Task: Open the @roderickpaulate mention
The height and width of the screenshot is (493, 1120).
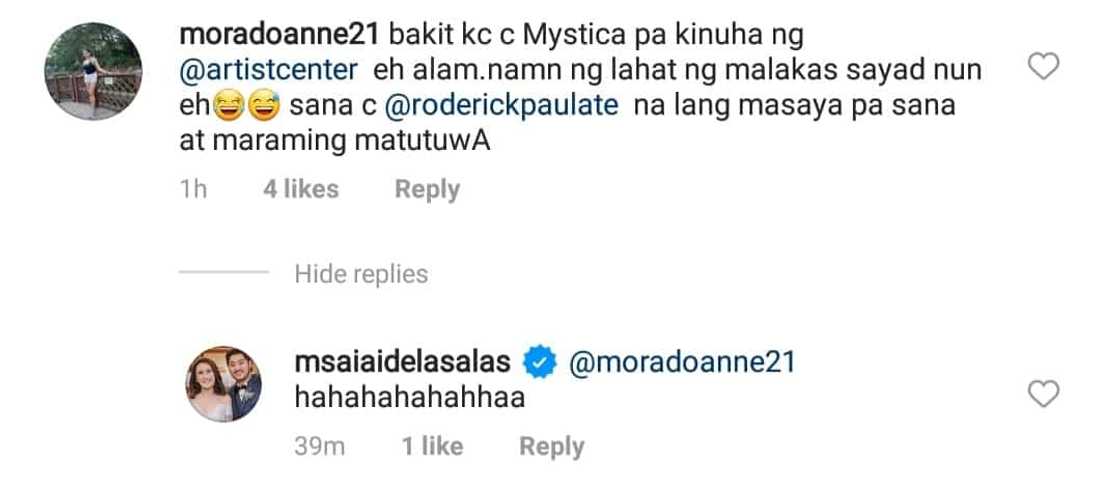Action: (501, 105)
